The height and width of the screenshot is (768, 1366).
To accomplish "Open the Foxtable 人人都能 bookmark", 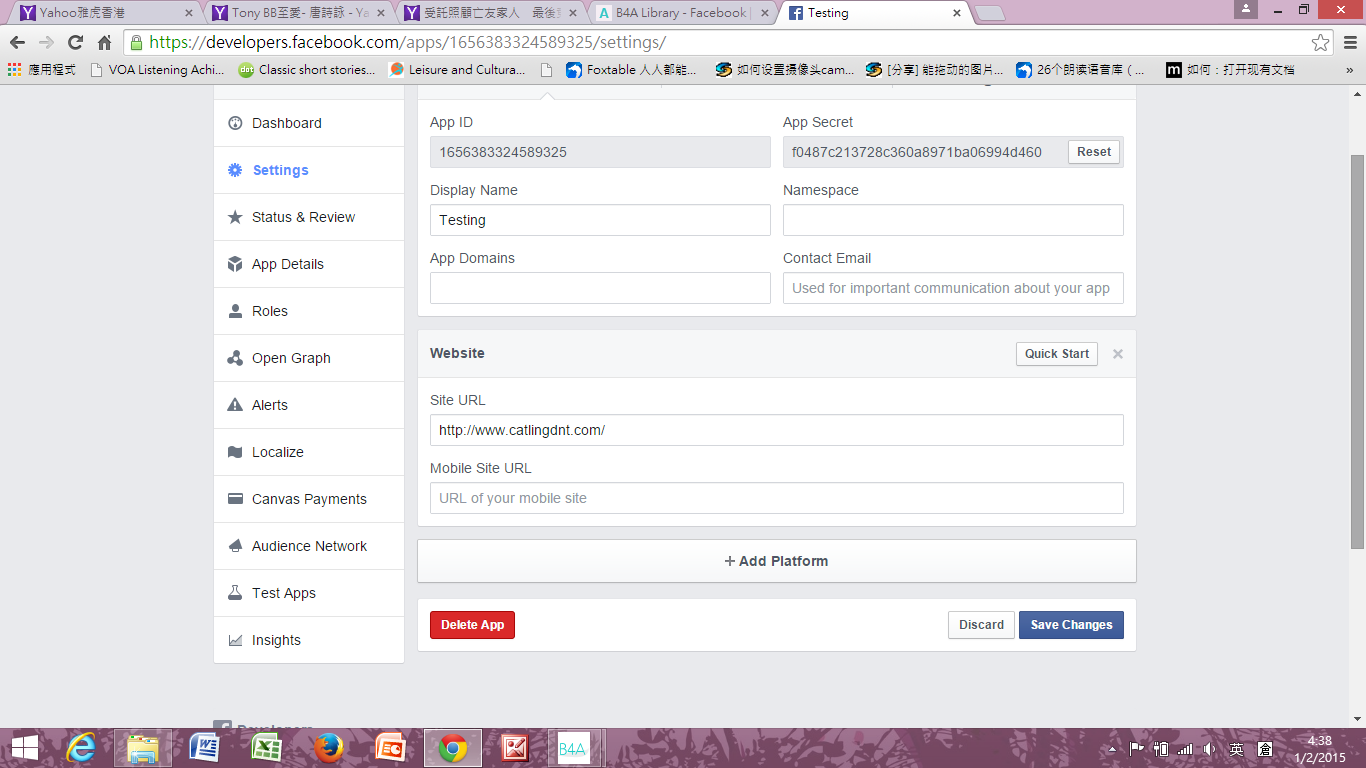I will tap(634, 70).
